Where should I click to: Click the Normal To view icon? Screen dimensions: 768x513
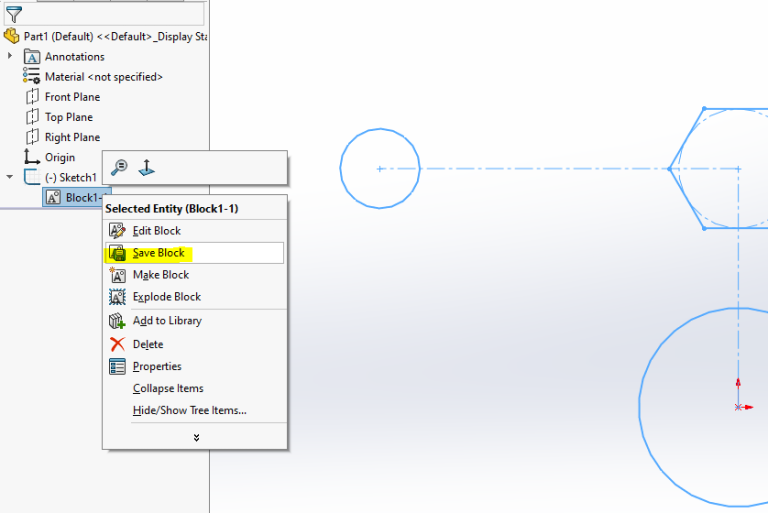point(146,168)
